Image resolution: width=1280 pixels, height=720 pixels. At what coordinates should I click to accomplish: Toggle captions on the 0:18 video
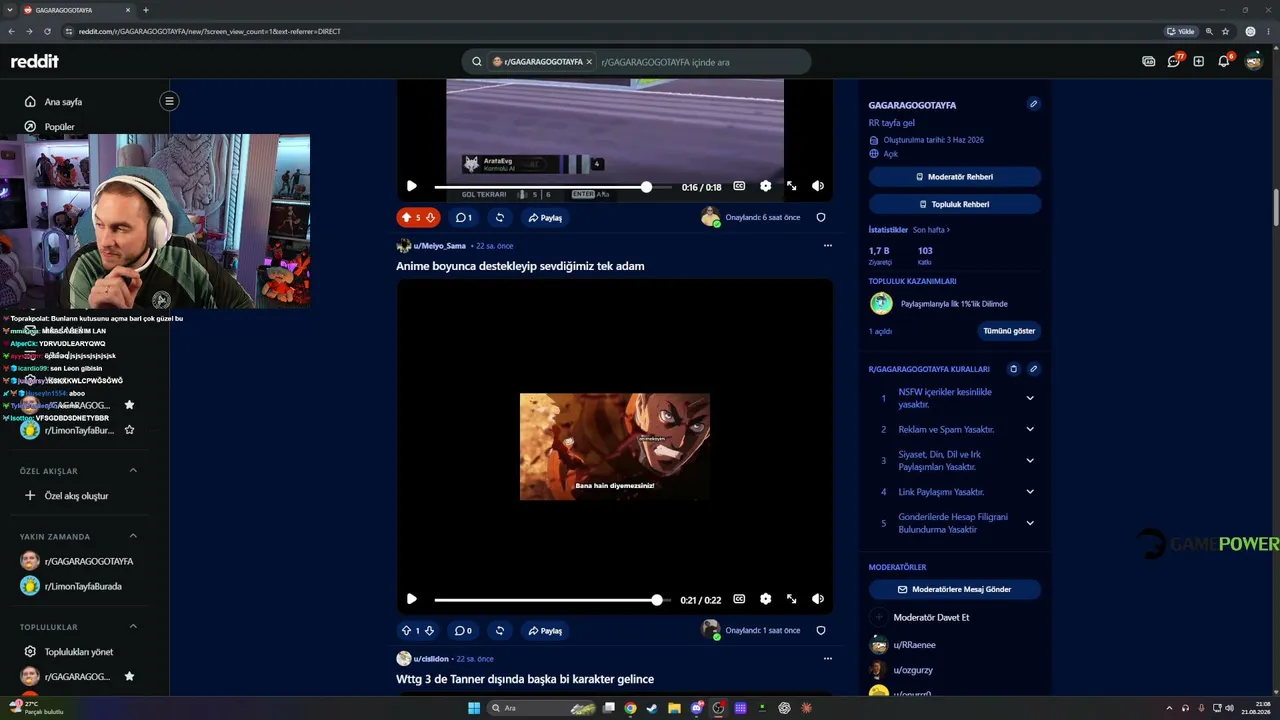tap(739, 186)
